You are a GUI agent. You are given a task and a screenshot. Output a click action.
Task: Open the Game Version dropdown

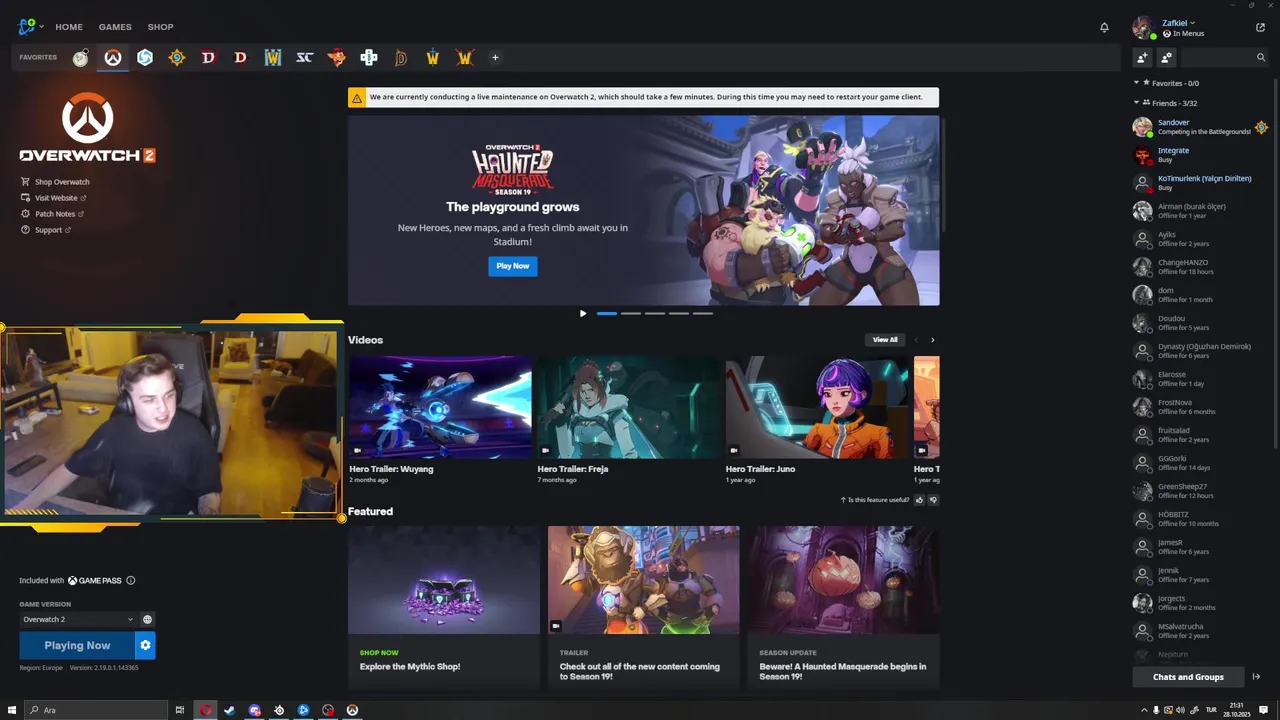coord(78,619)
